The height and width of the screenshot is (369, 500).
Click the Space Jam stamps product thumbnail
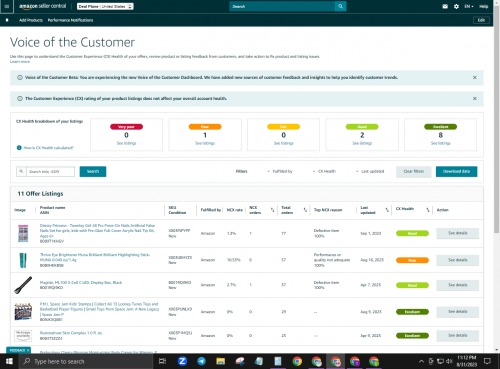(x=23, y=312)
